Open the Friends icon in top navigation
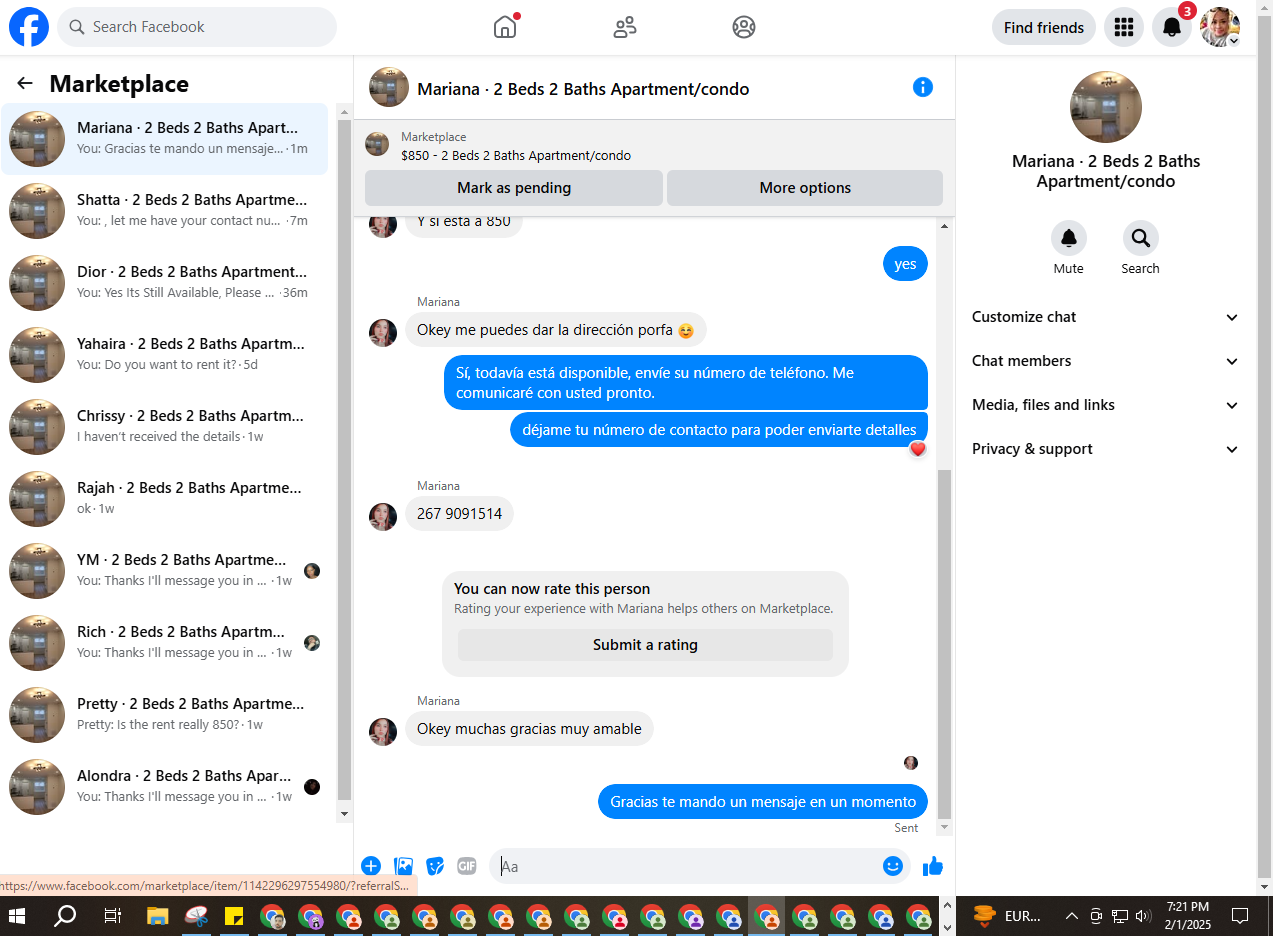 tap(625, 27)
